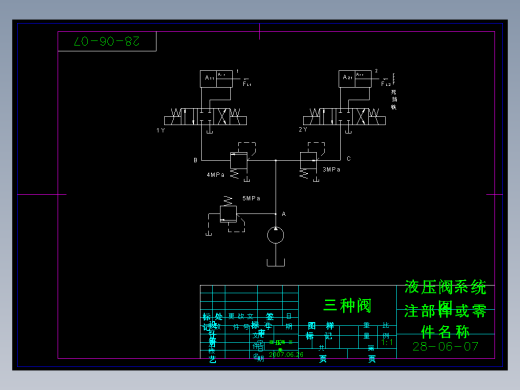520x390 pixels.
Task: Select the 5MPa pressure label
Action: point(251,198)
